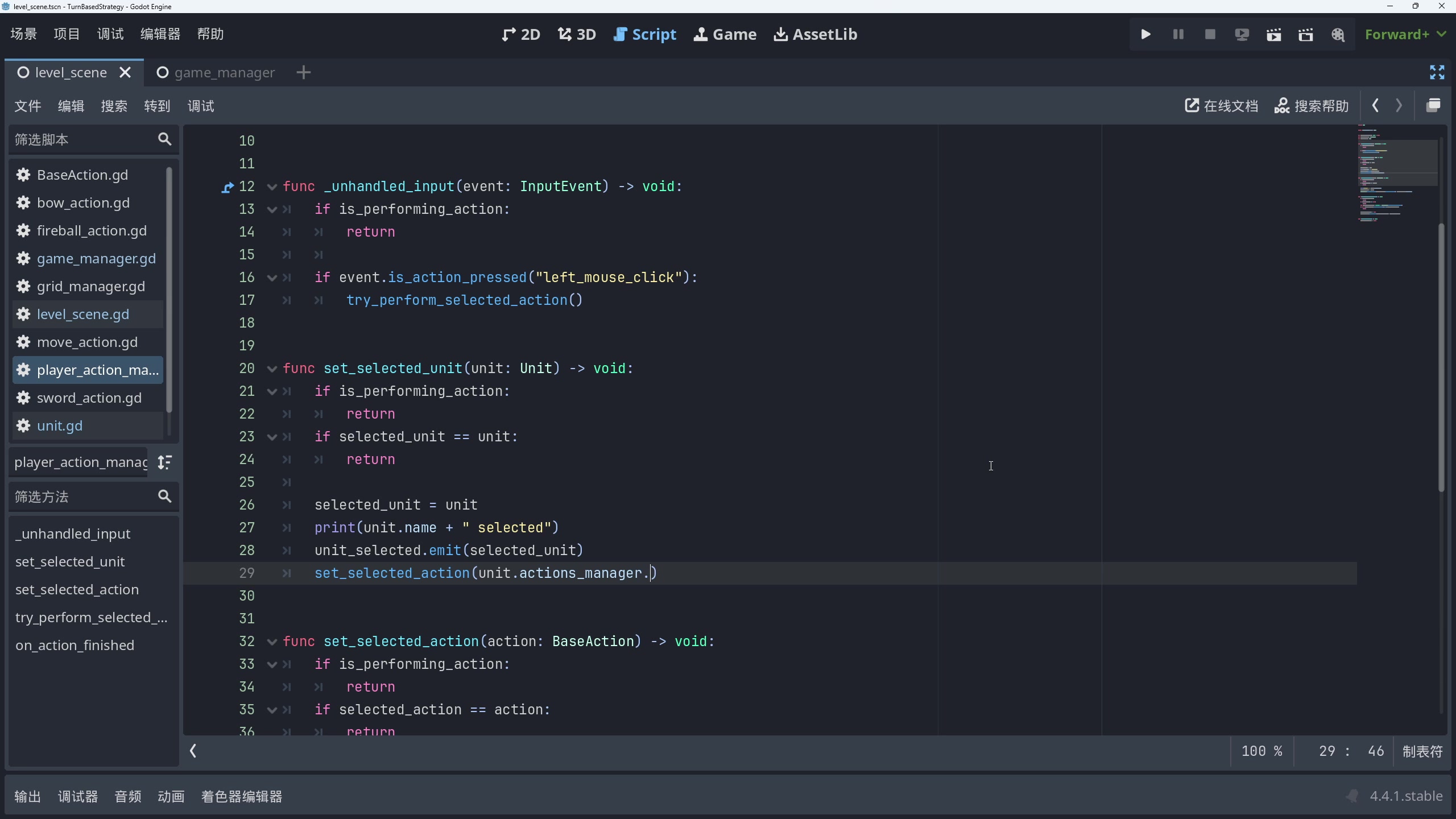Image resolution: width=1456 pixels, height=819 pixels.
Task: Open script history back navigation arrow
Action: pyautogui.click(x=1375, y=105)
